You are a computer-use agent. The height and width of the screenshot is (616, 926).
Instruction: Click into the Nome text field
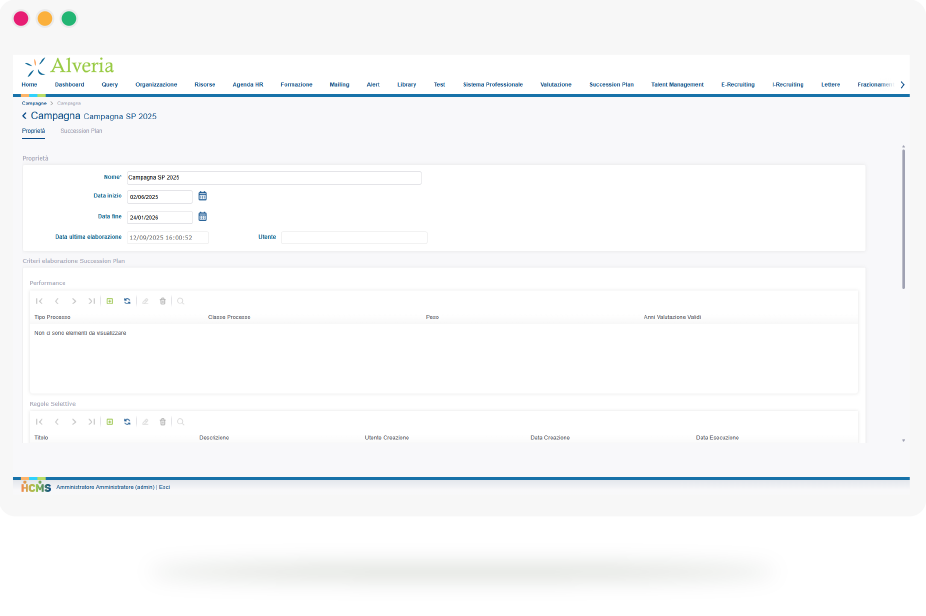273,177
